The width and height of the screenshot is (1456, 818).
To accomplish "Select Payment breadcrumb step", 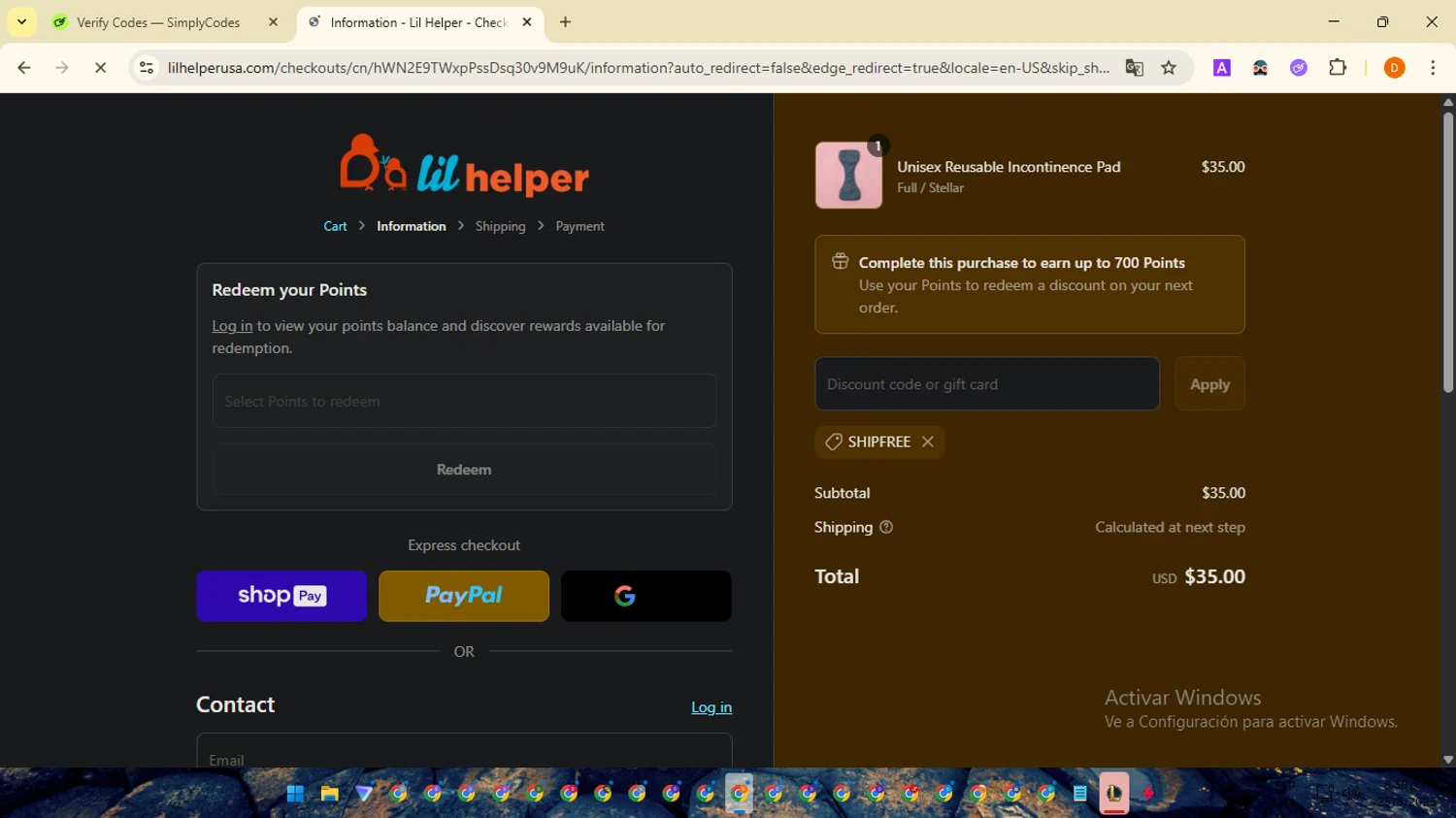I will tap(579, 226).
